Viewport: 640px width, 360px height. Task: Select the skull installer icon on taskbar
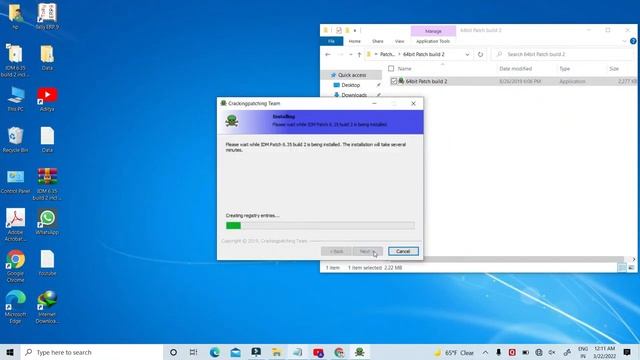point(360,352)
